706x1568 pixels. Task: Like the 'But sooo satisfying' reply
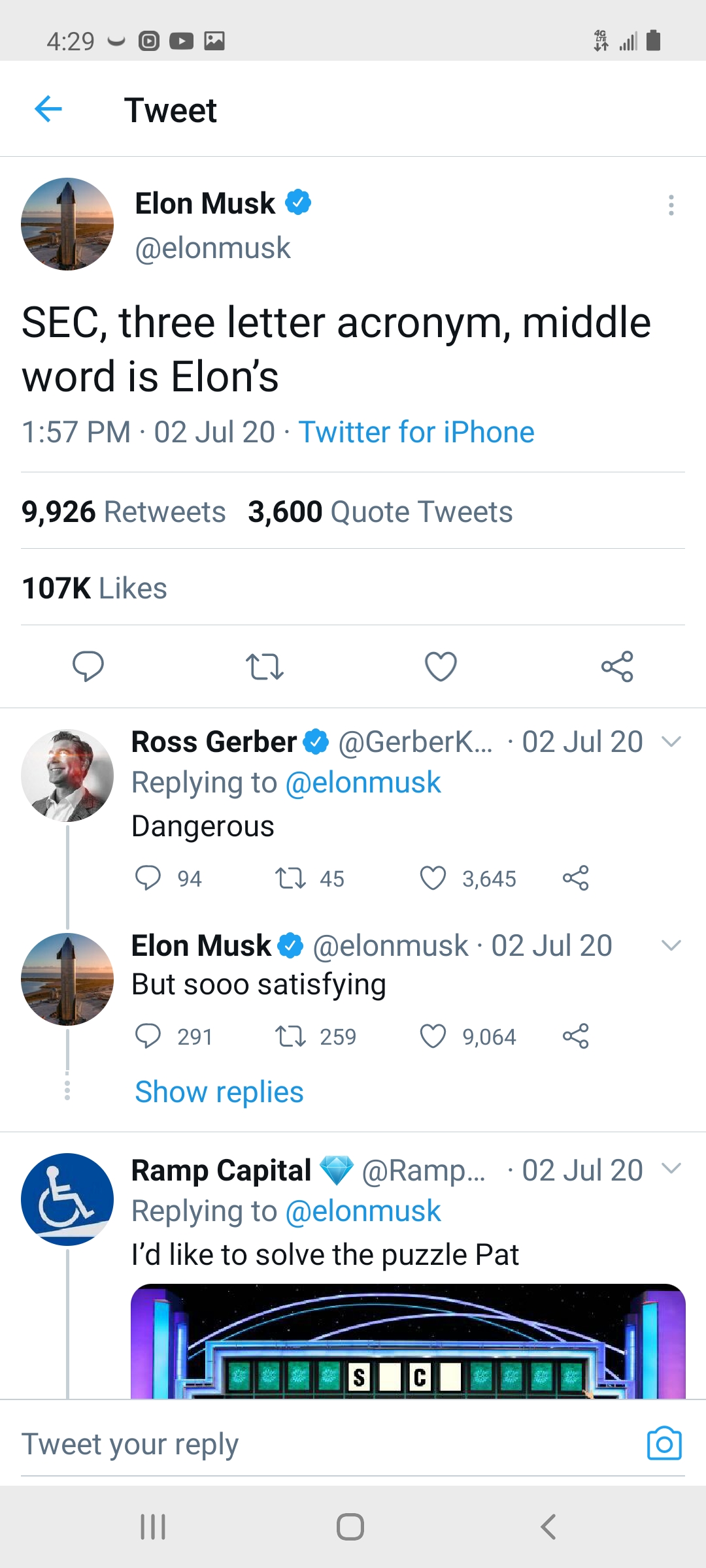tap(433, 1036)
